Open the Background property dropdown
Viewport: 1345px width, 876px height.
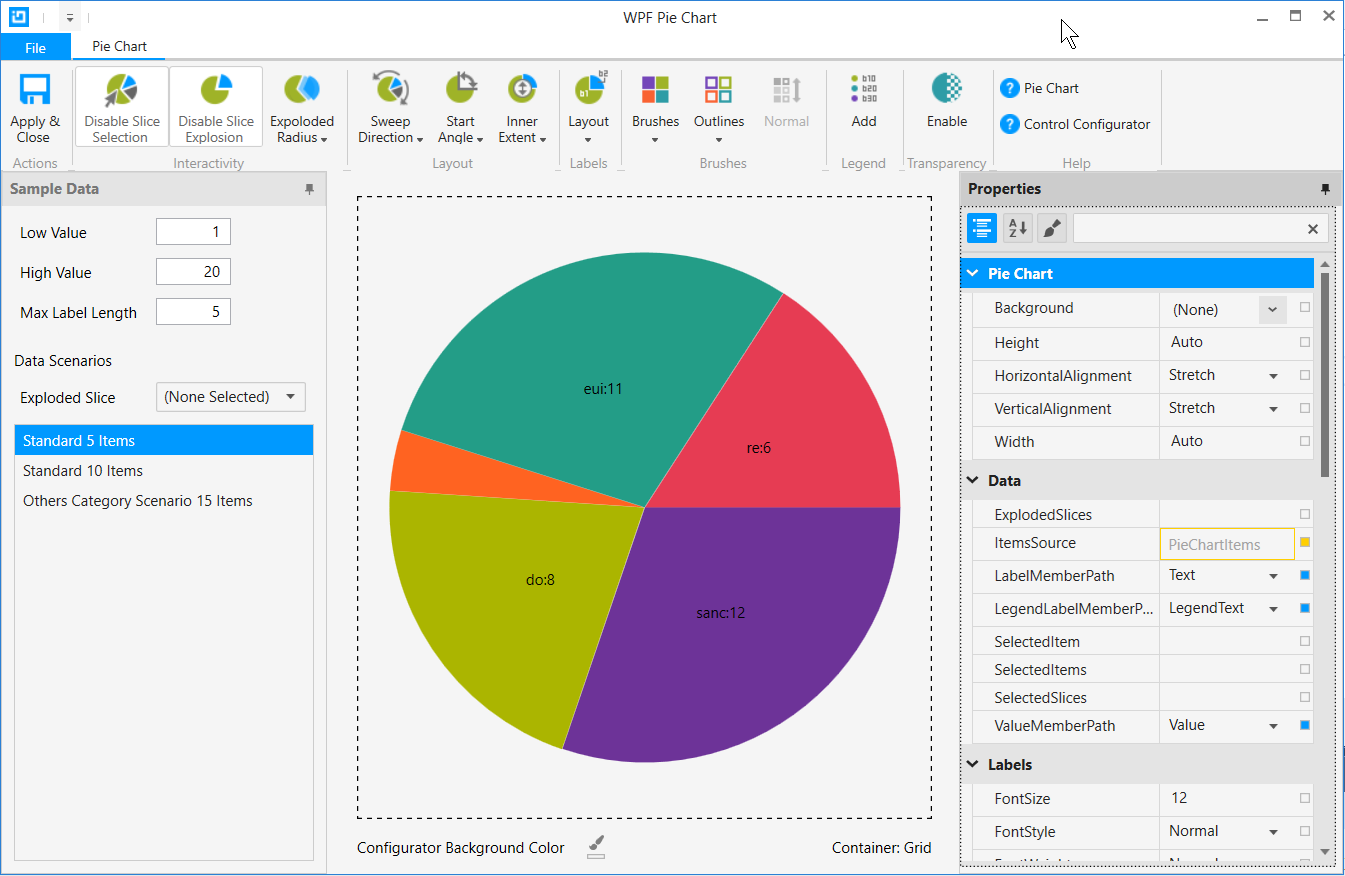point(1272,309)
